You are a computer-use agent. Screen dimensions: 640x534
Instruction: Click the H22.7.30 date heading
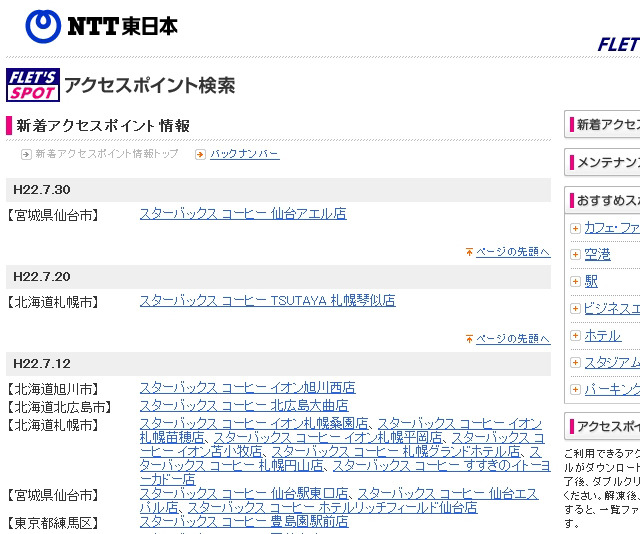[42, 190]
